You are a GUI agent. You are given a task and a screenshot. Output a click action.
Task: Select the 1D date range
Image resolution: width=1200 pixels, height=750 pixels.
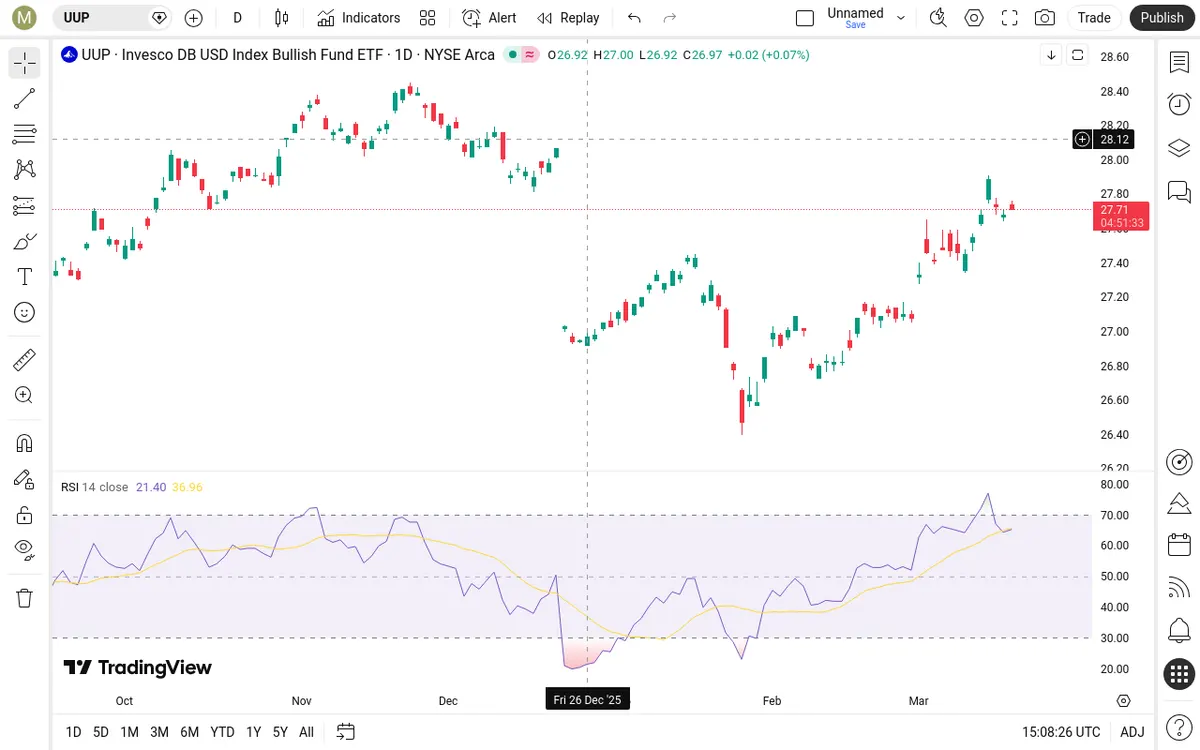(73, 732)
